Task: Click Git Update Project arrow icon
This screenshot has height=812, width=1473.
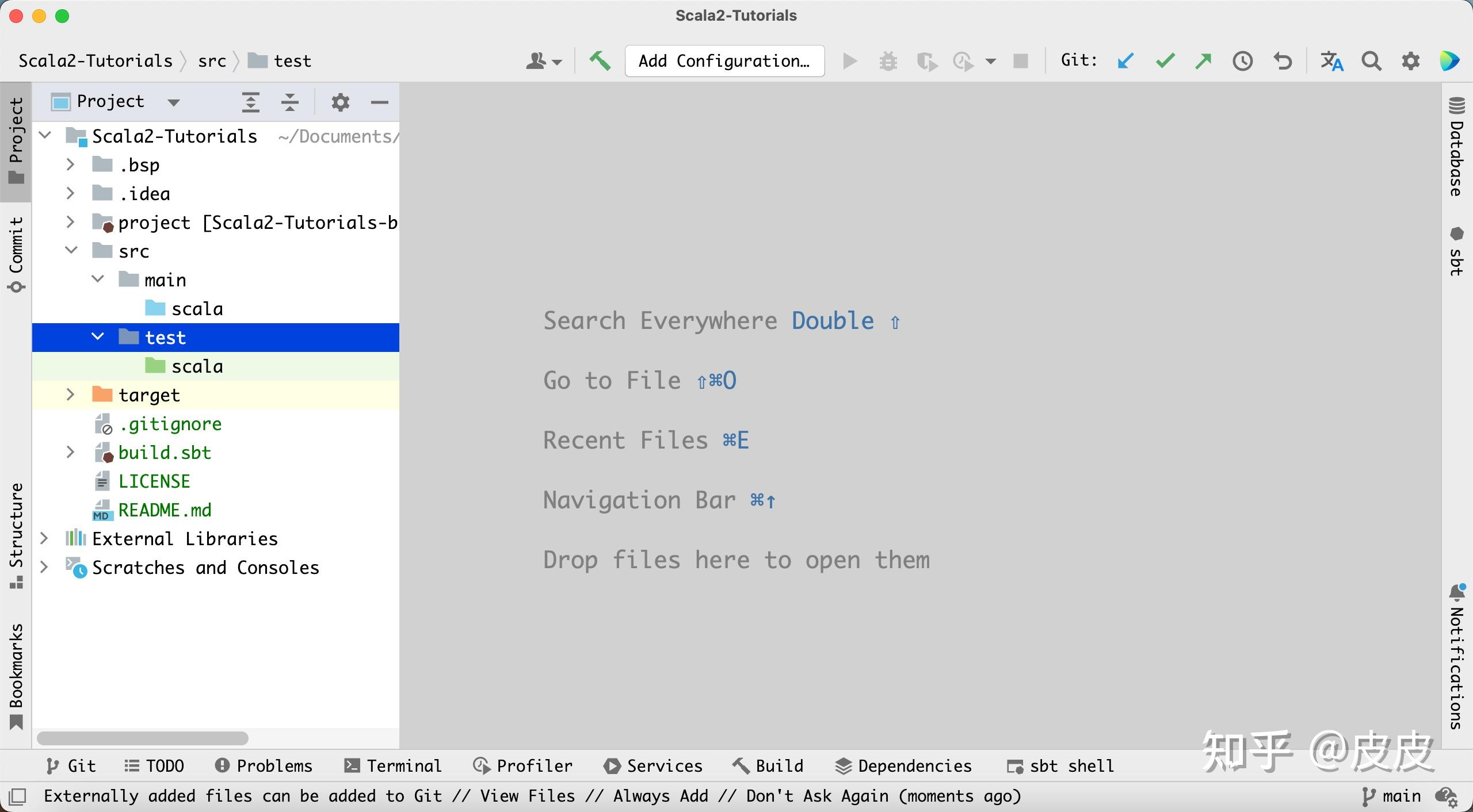Action: [1125, 60]
